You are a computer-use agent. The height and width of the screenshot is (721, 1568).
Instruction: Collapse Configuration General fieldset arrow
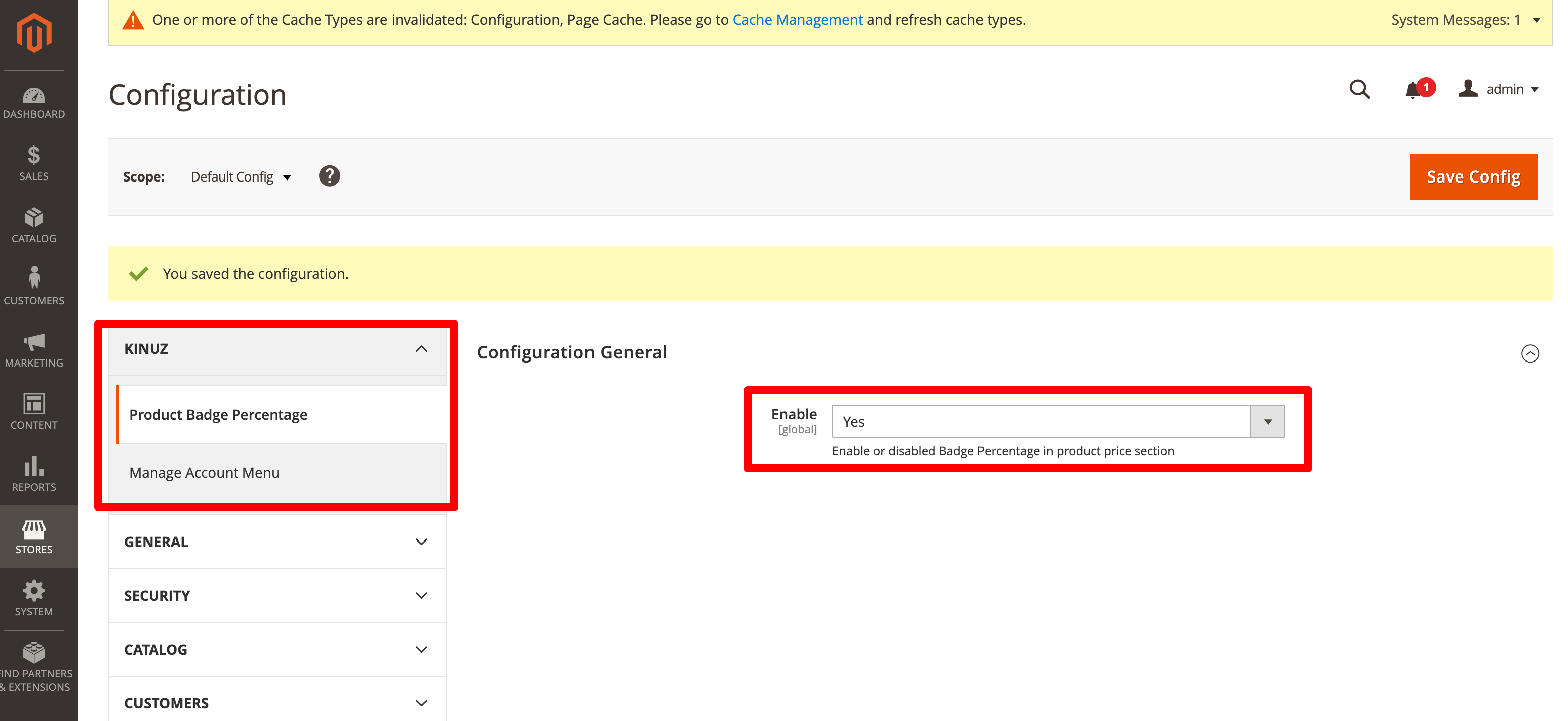pyautogui.click(x=1530, y=353)
